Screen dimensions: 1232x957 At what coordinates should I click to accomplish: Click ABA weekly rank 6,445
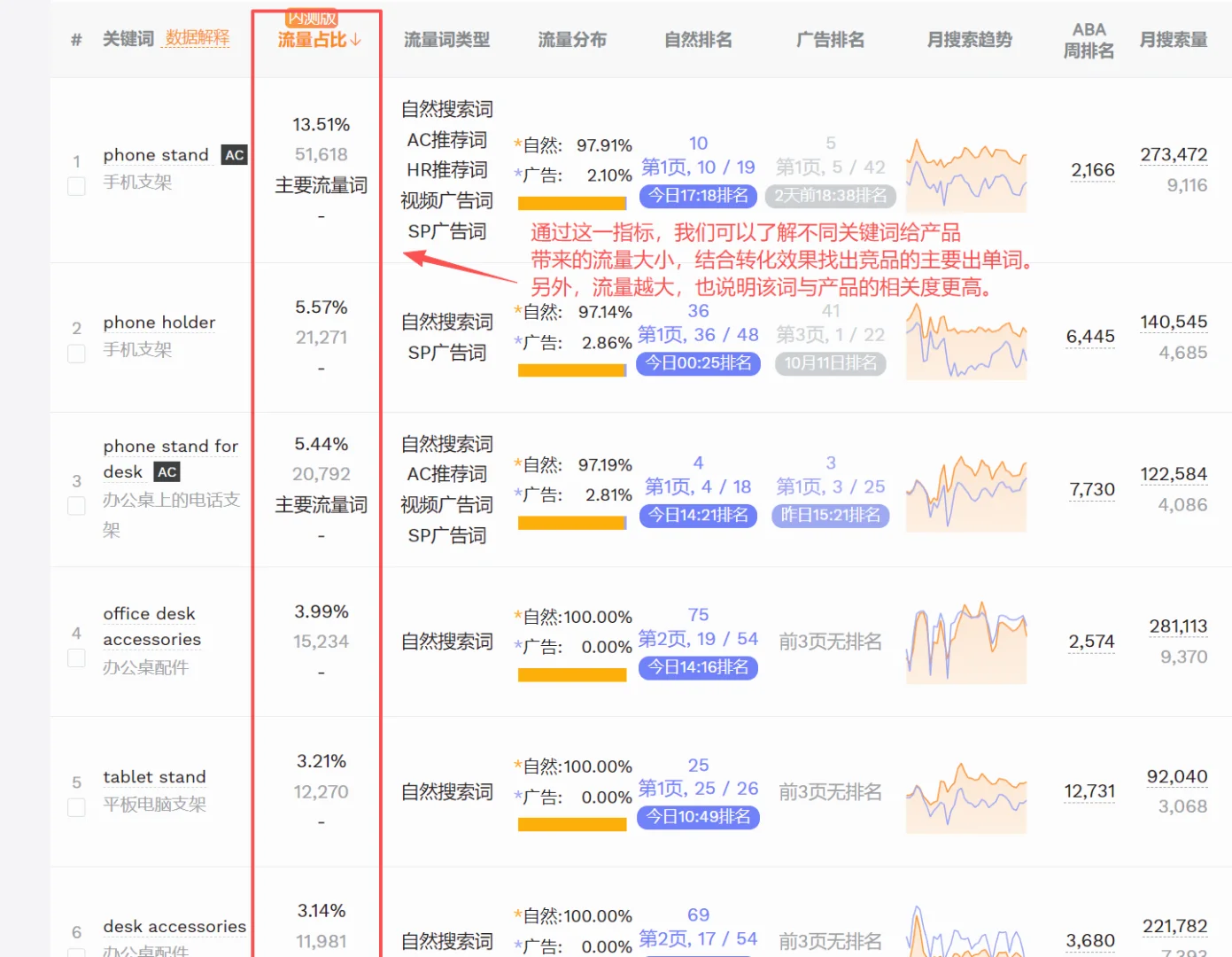point(1090,337)
